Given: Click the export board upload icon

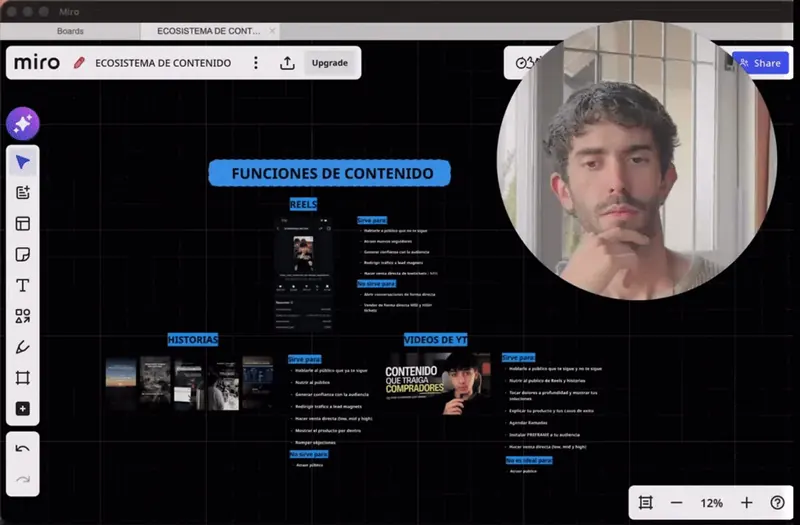Looking at the screenshot, I should (287, 63).
